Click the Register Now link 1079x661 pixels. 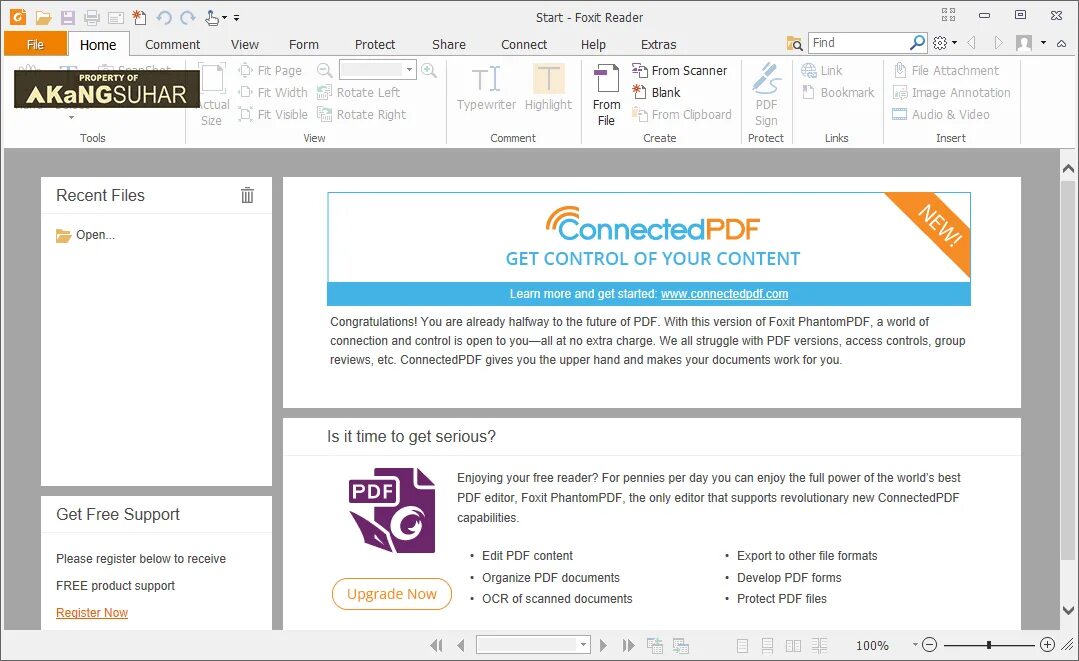click(92, 612)
